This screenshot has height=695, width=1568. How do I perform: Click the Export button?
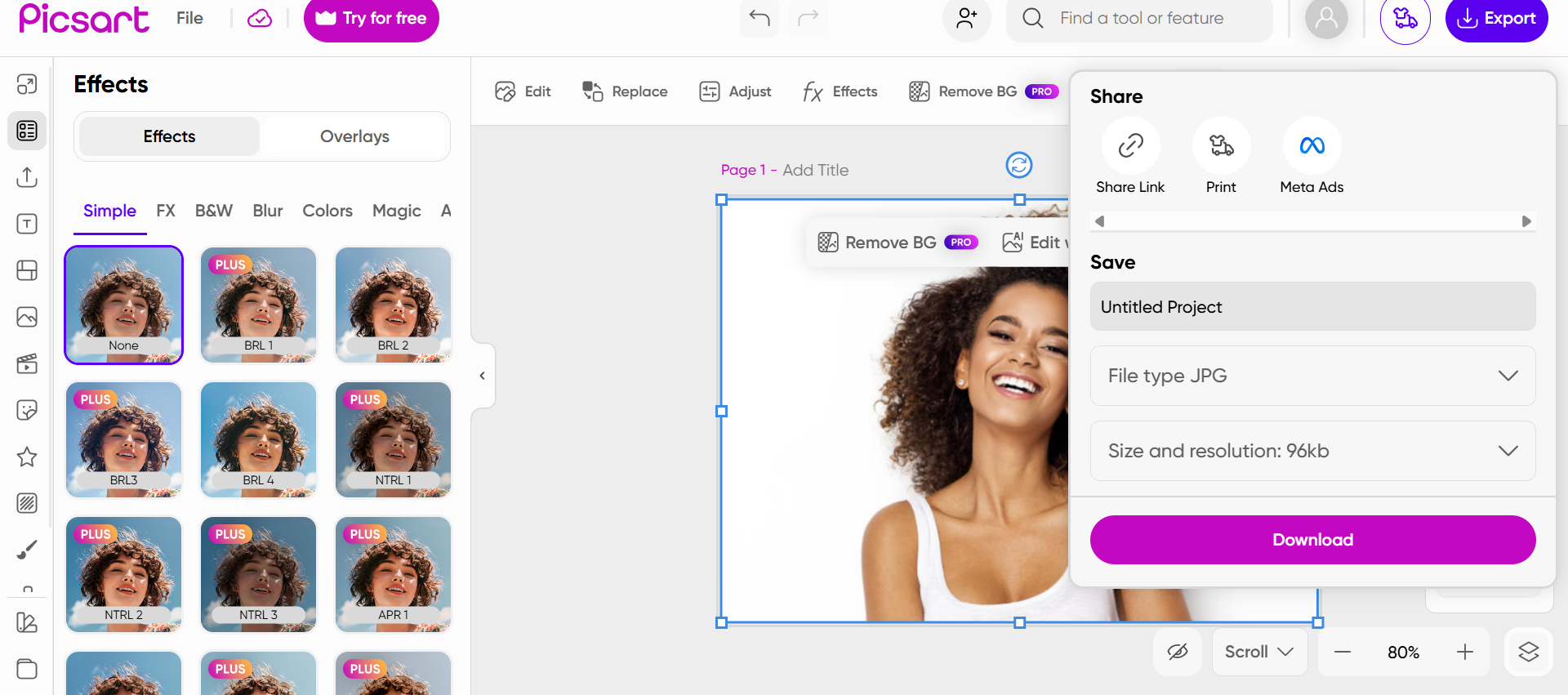click(x=1497, y=18)
